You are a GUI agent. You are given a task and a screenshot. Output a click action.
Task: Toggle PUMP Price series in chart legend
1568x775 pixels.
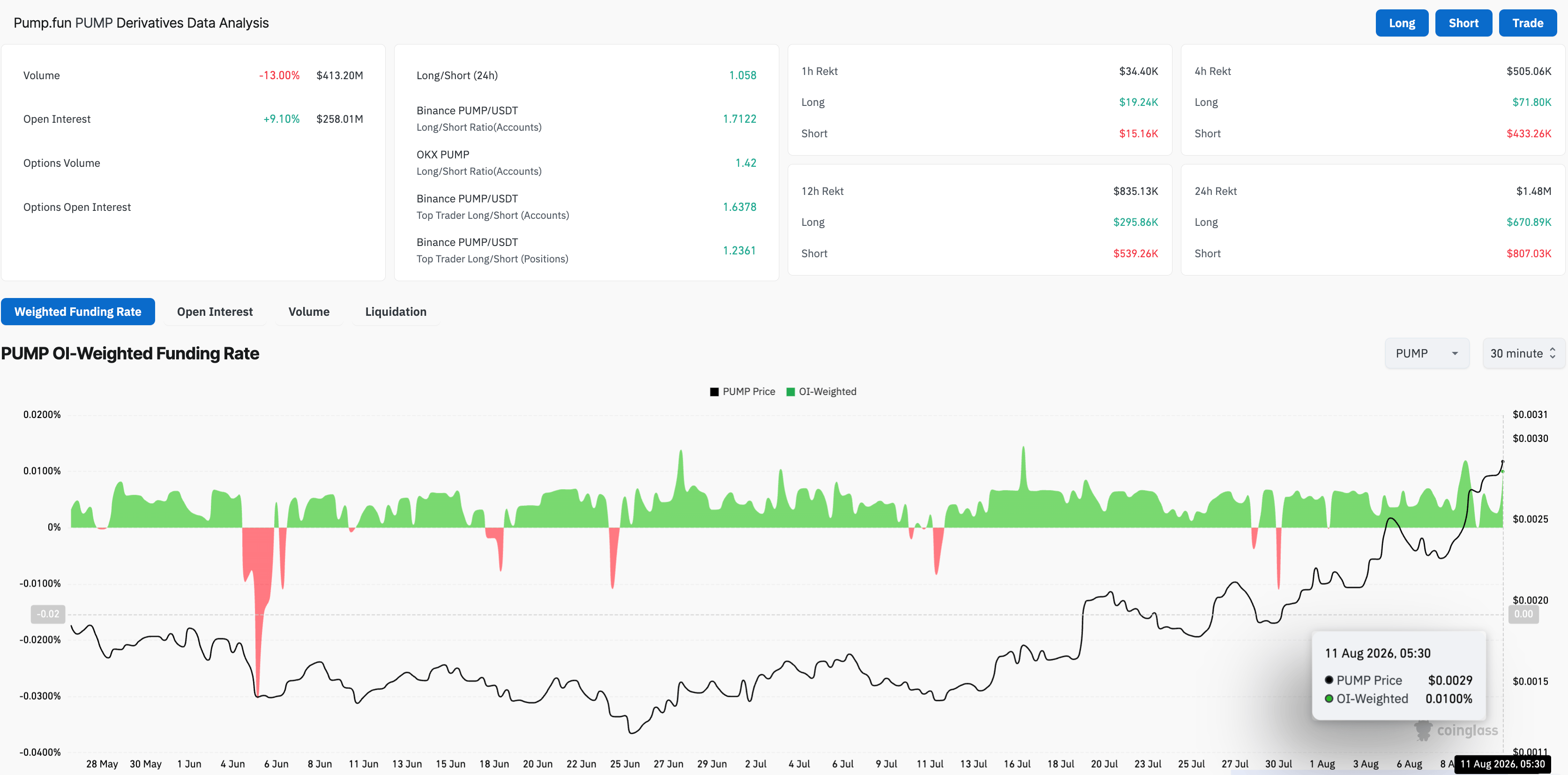(743, 391)
